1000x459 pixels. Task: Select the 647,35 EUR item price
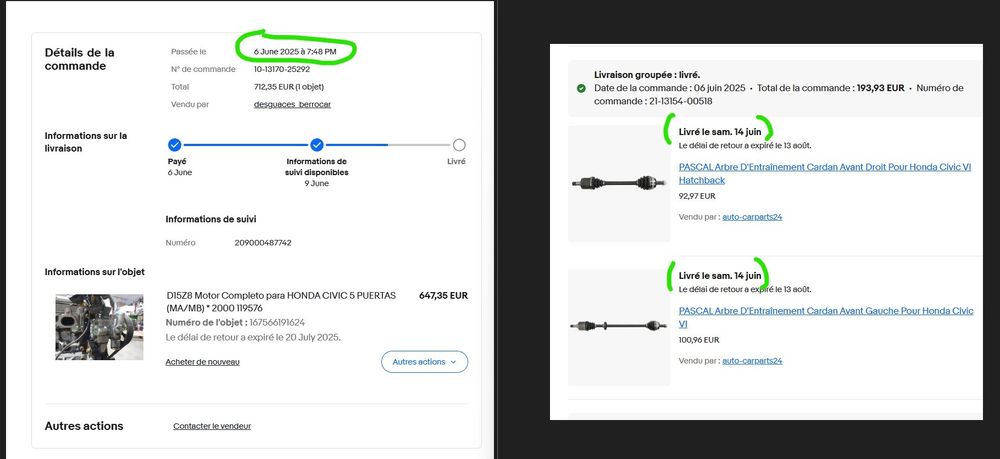coord(443,296)
